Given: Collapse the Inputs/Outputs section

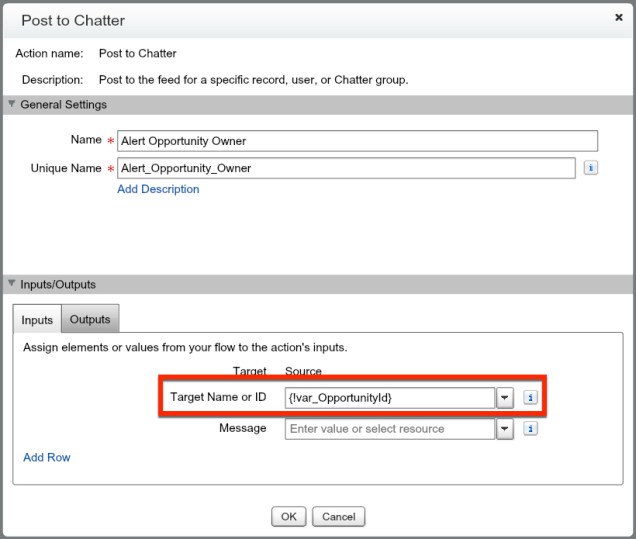Looking at the screenshot, I should click(11, 284).
